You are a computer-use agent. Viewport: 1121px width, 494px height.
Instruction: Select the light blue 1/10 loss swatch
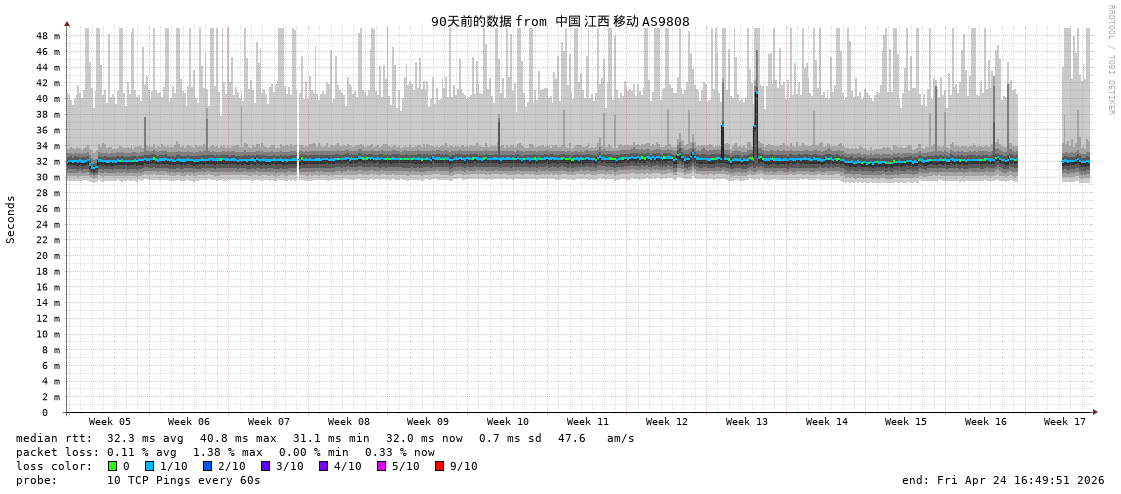(150, 466)
